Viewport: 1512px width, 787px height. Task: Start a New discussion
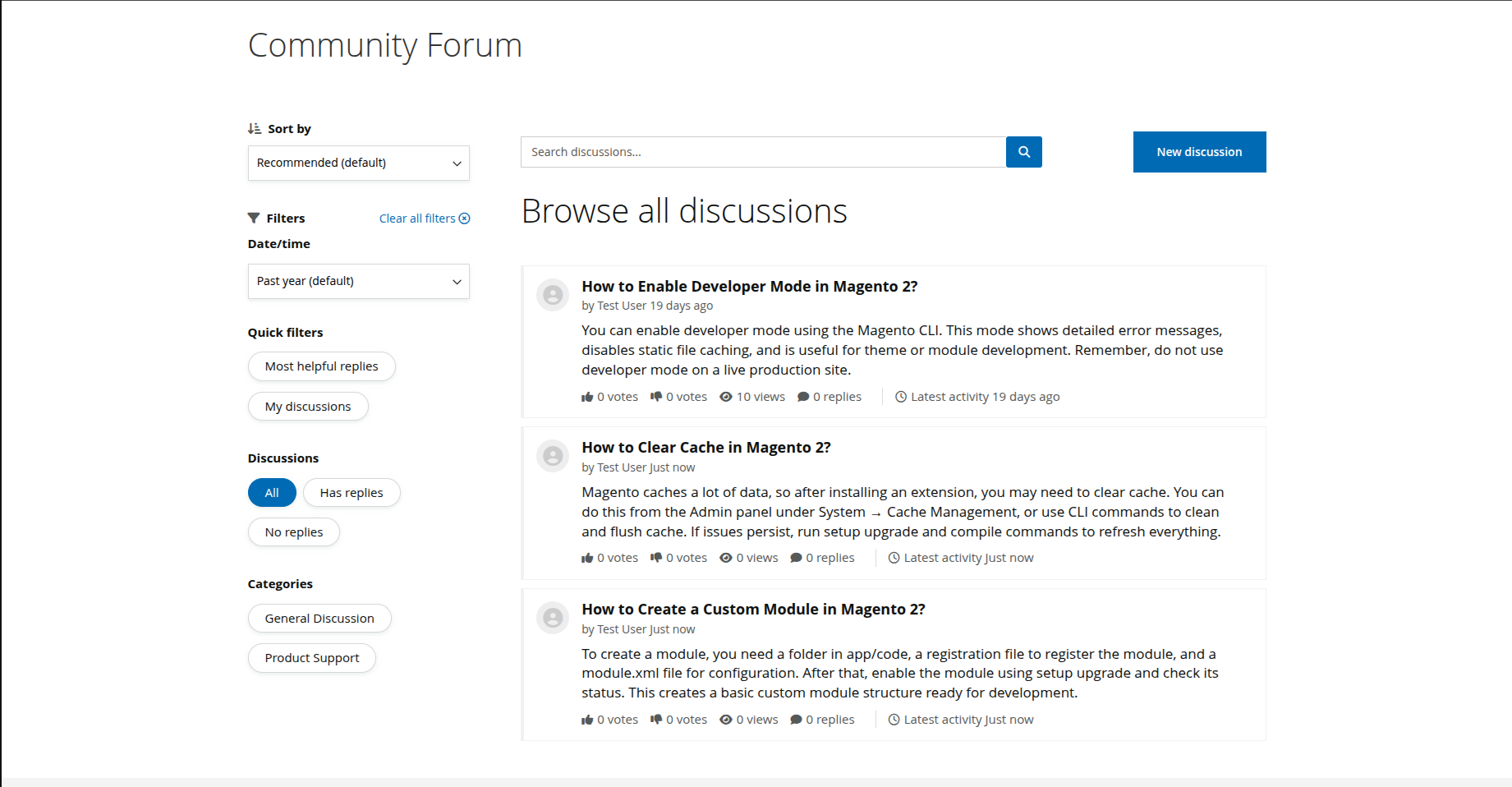(x=1199, y=152)
